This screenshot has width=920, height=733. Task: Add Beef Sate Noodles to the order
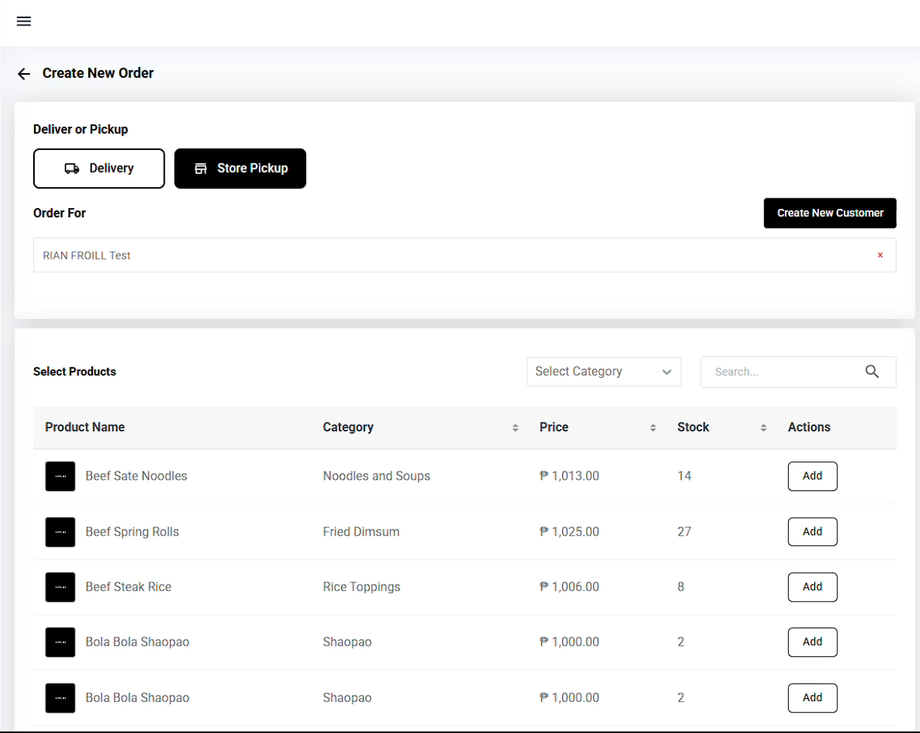(x=812, y=476)
